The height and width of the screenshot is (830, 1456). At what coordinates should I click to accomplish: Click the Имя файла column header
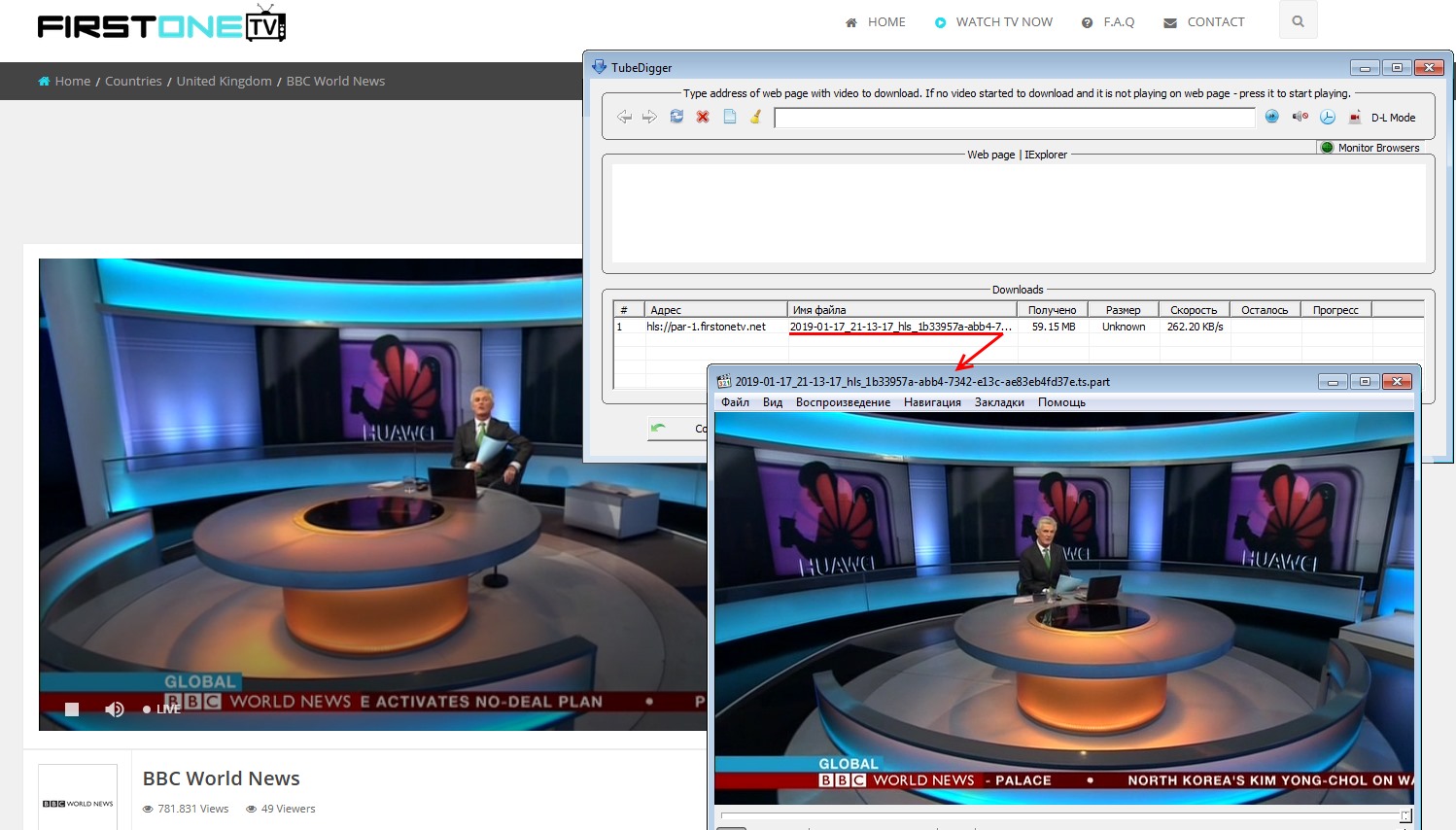[x=901, y=310]
